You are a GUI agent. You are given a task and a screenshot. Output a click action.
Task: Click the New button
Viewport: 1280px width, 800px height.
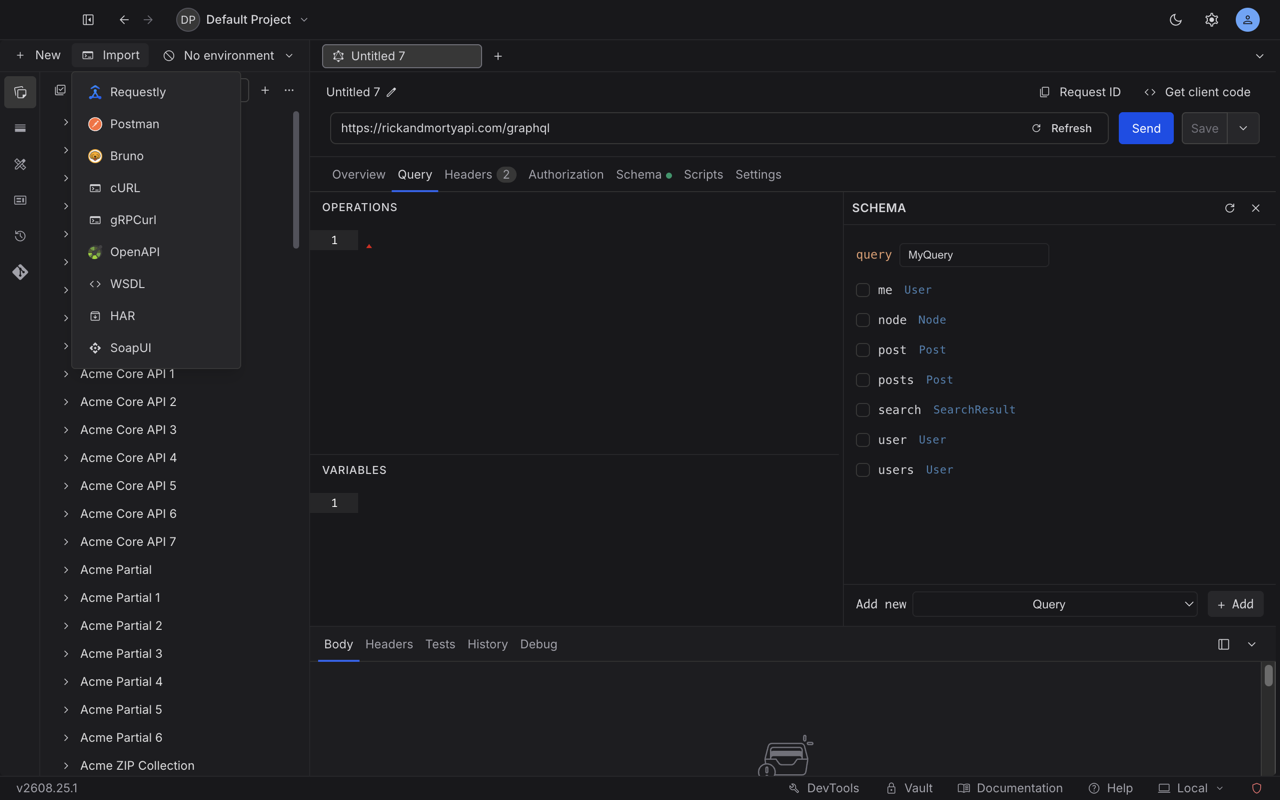pos(38,56)
